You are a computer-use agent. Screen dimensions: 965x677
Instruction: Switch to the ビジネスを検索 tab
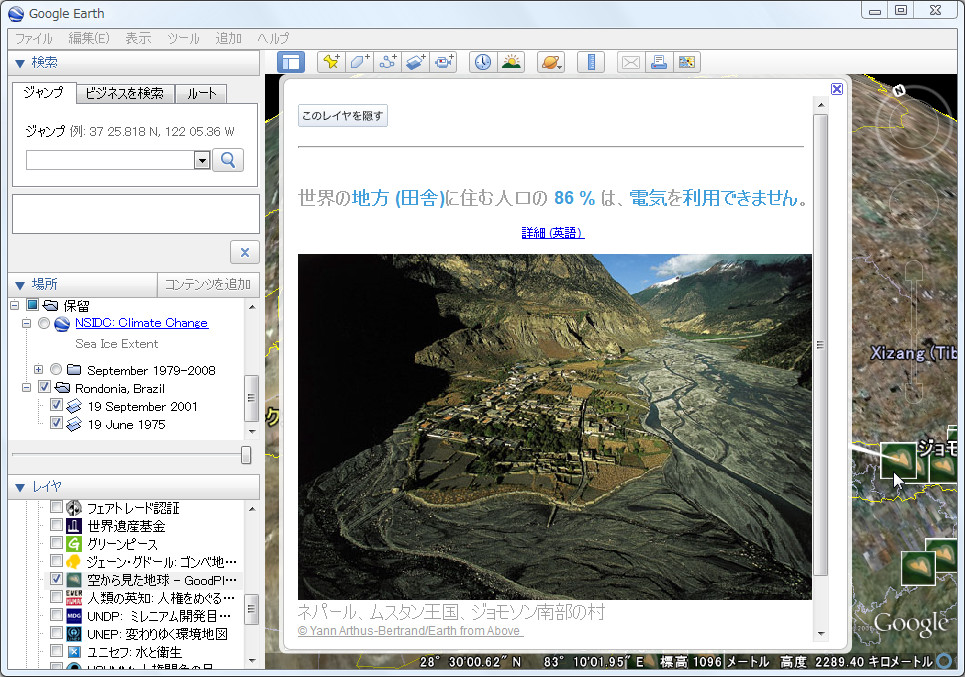coord(125,94)
